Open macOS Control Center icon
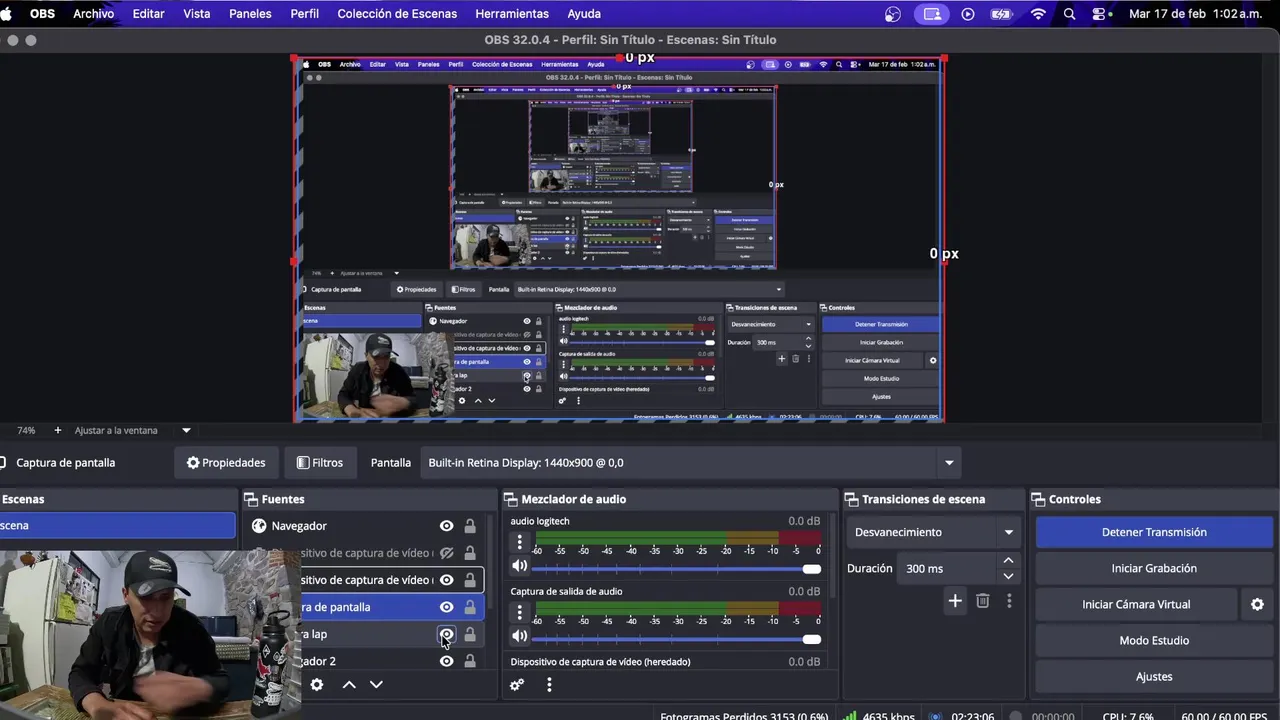1280x720 pixels. click(1101, 14)
